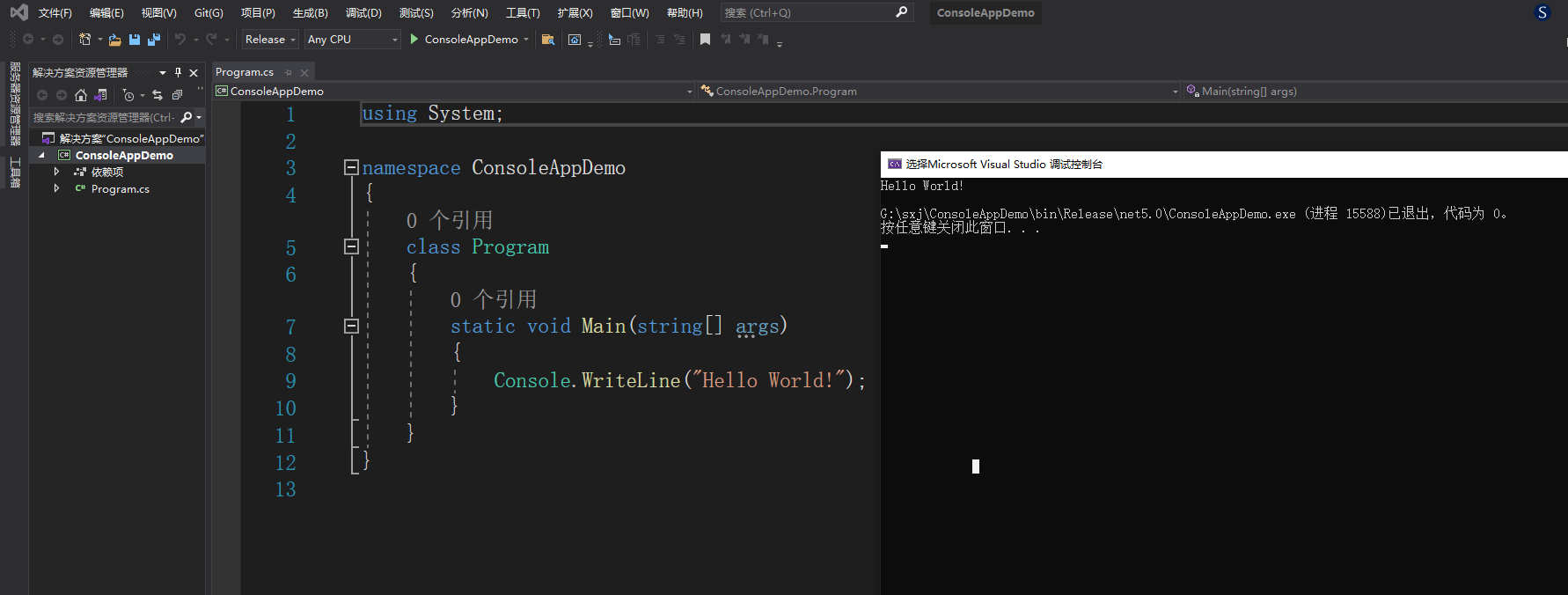Open the 服务器资源管理器 side tab
This screenshot has width=1568, height=595.
[x=15, y=104]
